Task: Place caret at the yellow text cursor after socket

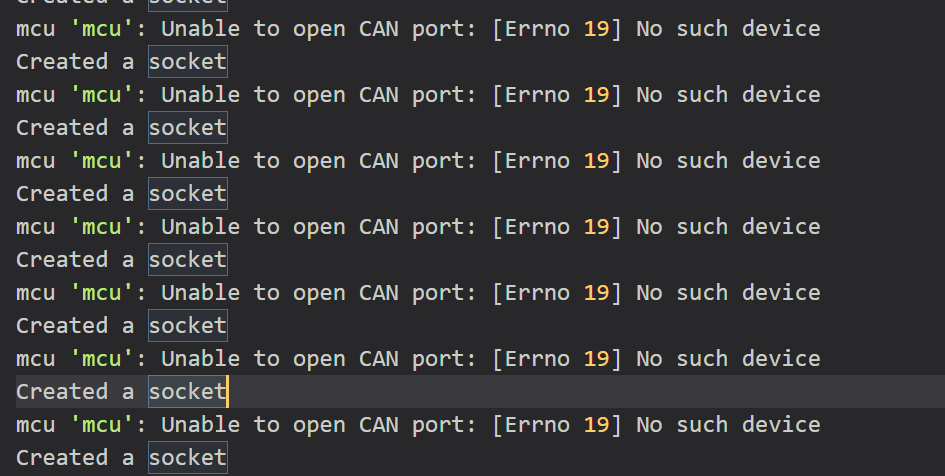Action: 227,392
